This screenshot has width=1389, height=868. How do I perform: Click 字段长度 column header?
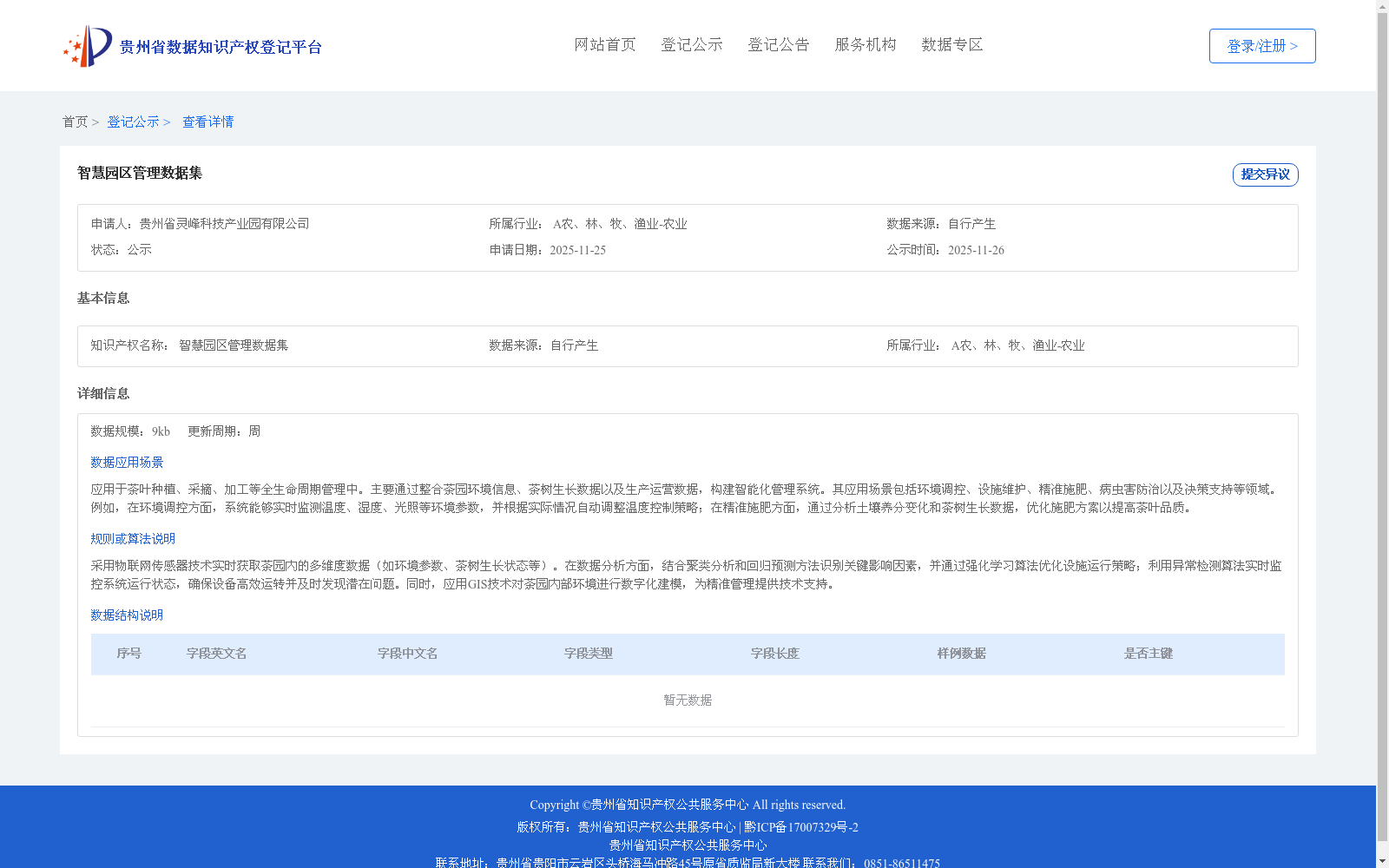(x=775, y=654)
